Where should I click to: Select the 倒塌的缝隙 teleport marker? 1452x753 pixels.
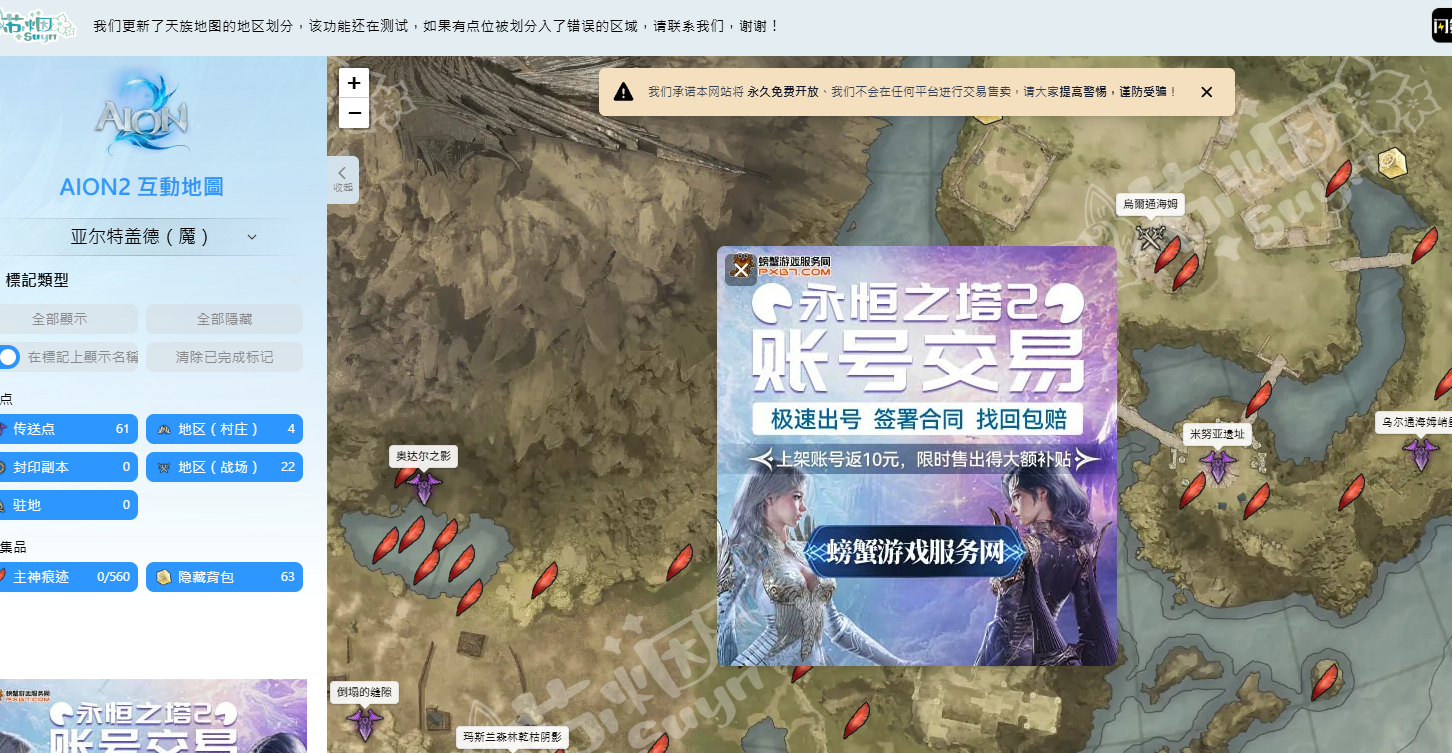tap(364, 722)
